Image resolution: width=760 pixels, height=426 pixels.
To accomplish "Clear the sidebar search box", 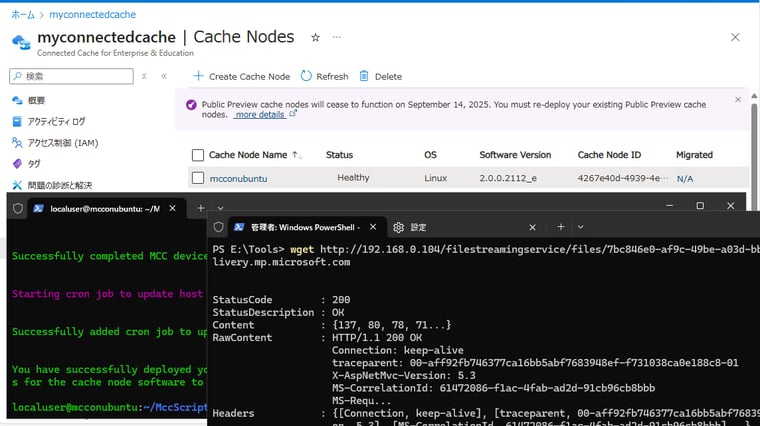I will 144,76.
